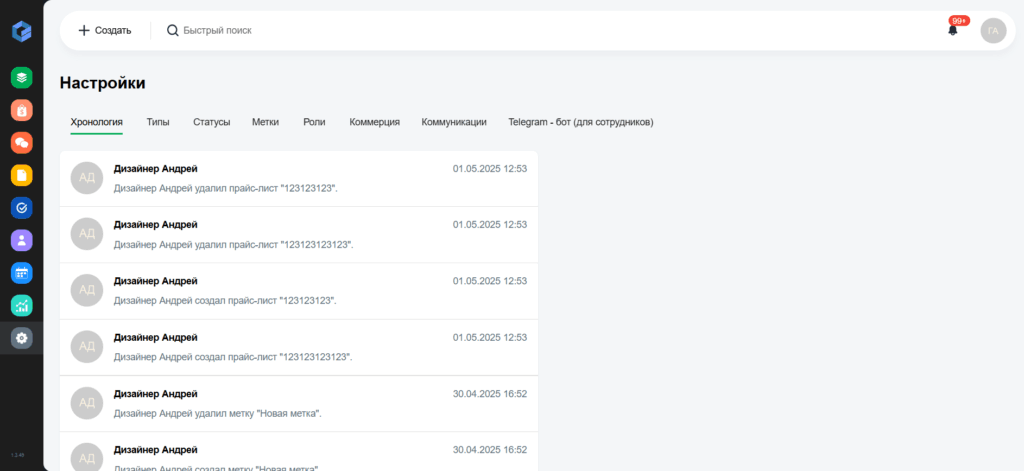Open the yellow document sidebar icon
Image resolution: width=1024 pixels, height=471 pixels.
point(22,175)
